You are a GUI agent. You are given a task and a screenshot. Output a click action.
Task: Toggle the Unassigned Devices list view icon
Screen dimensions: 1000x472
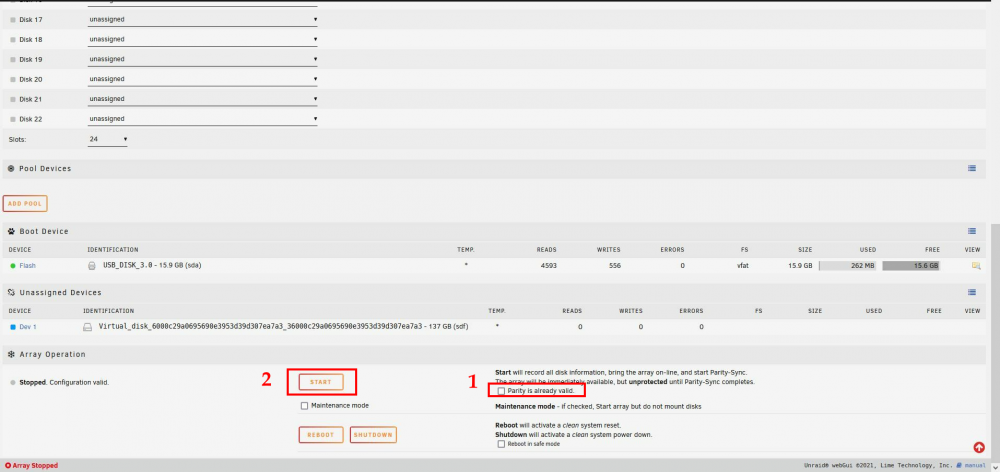971,293
